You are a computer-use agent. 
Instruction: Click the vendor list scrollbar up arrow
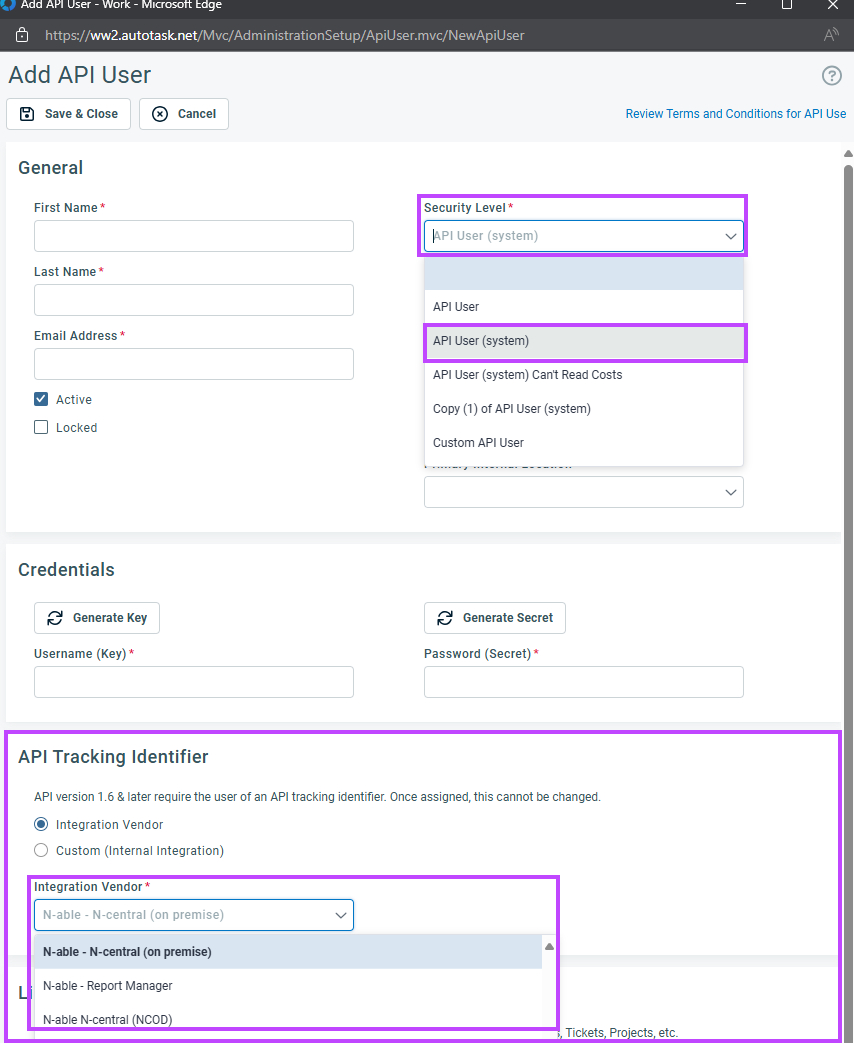[x=549, y=946]
